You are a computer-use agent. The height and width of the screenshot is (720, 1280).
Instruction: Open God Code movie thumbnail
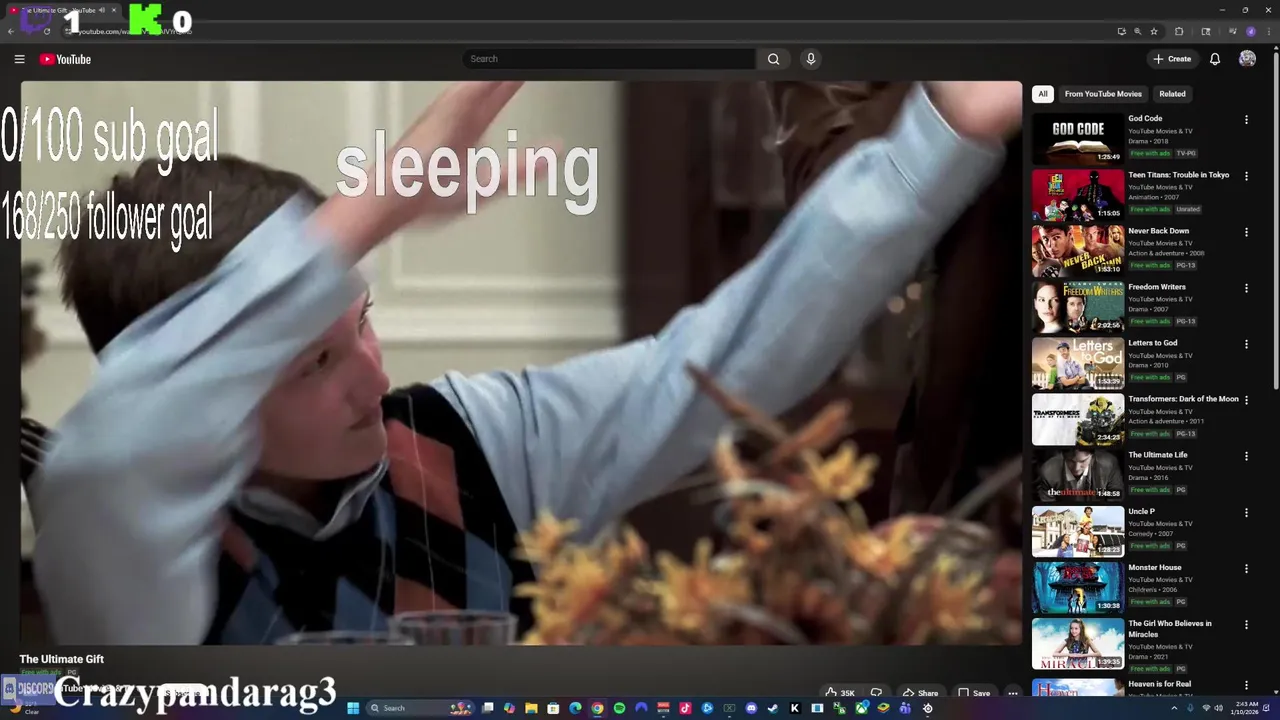[x=1078, y=138]
